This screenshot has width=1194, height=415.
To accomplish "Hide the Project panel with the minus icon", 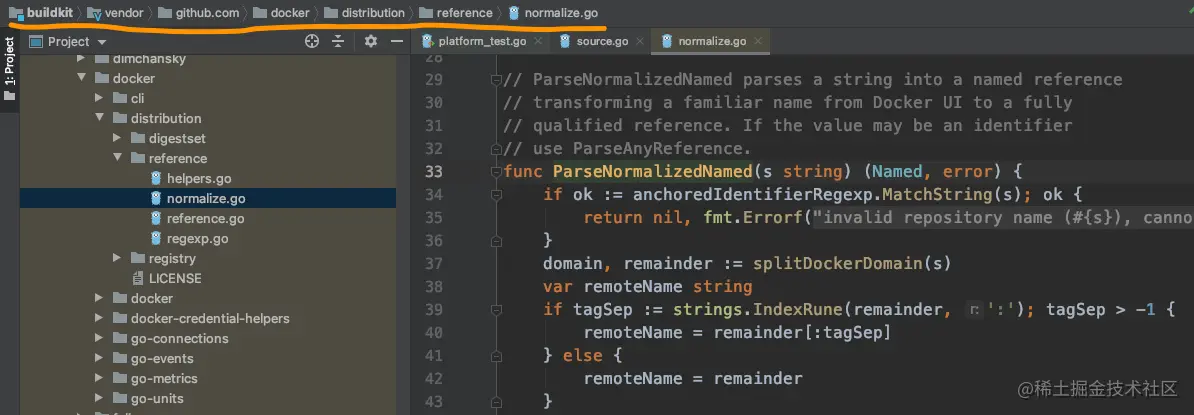I will [x=396, y=42].
